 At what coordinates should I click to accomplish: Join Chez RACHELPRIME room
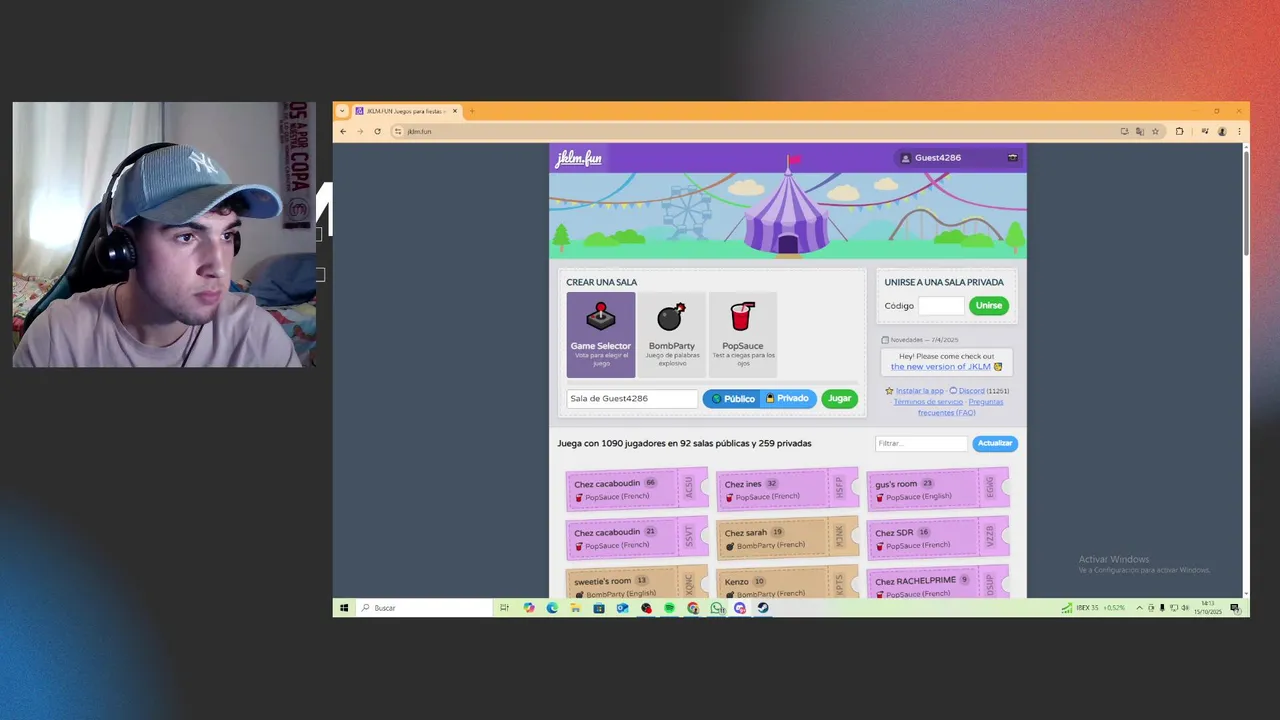pyautogui.click(x=937, y=583)
